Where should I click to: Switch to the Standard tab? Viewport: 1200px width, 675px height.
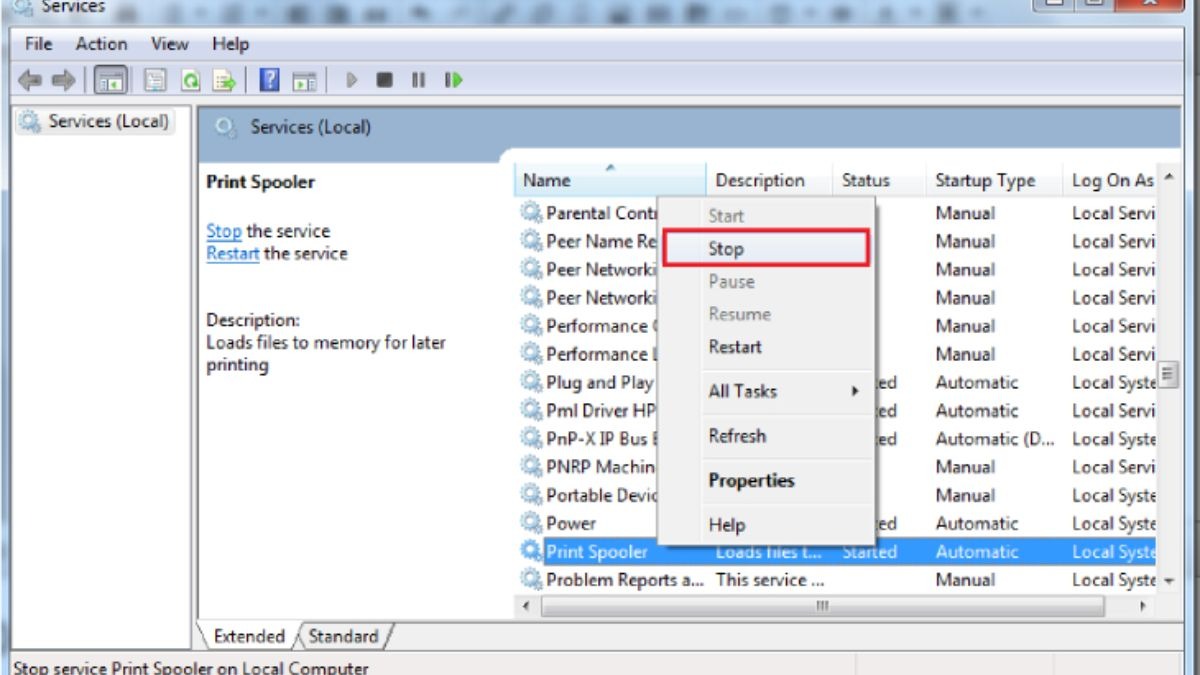tap(343, 636)
